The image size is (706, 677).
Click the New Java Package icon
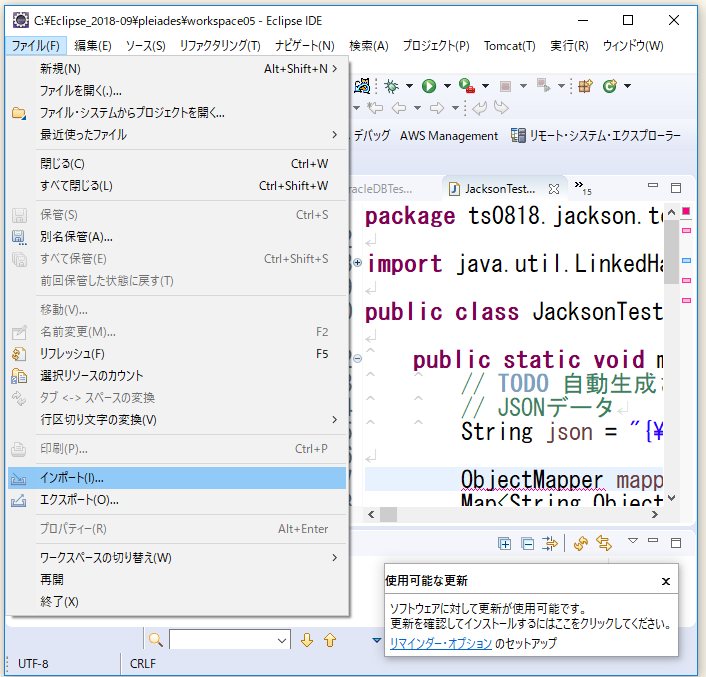585,86
